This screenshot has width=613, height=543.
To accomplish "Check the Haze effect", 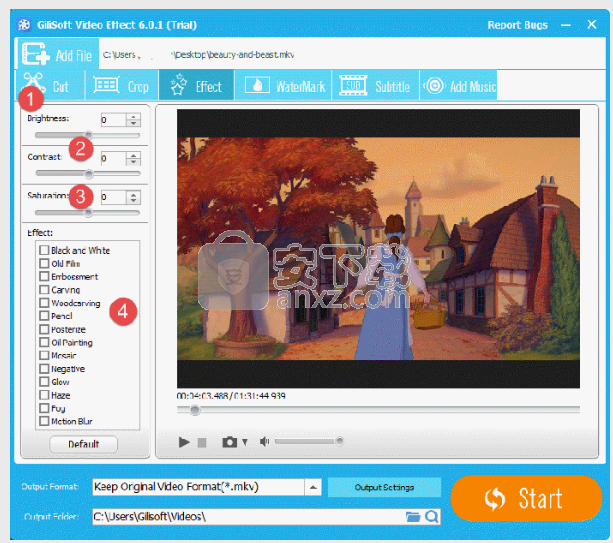I will 44,395.
